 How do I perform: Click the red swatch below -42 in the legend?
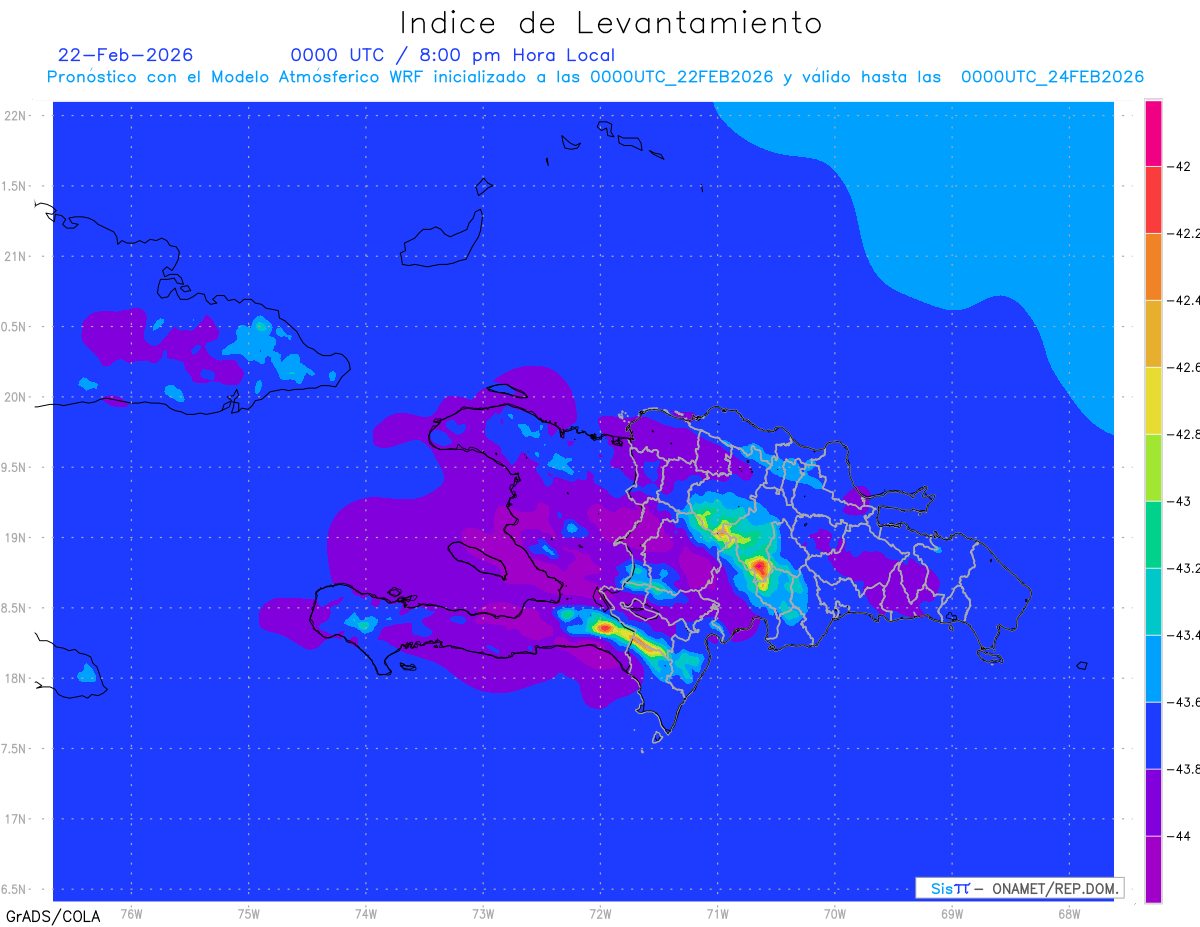point(1153,200)
